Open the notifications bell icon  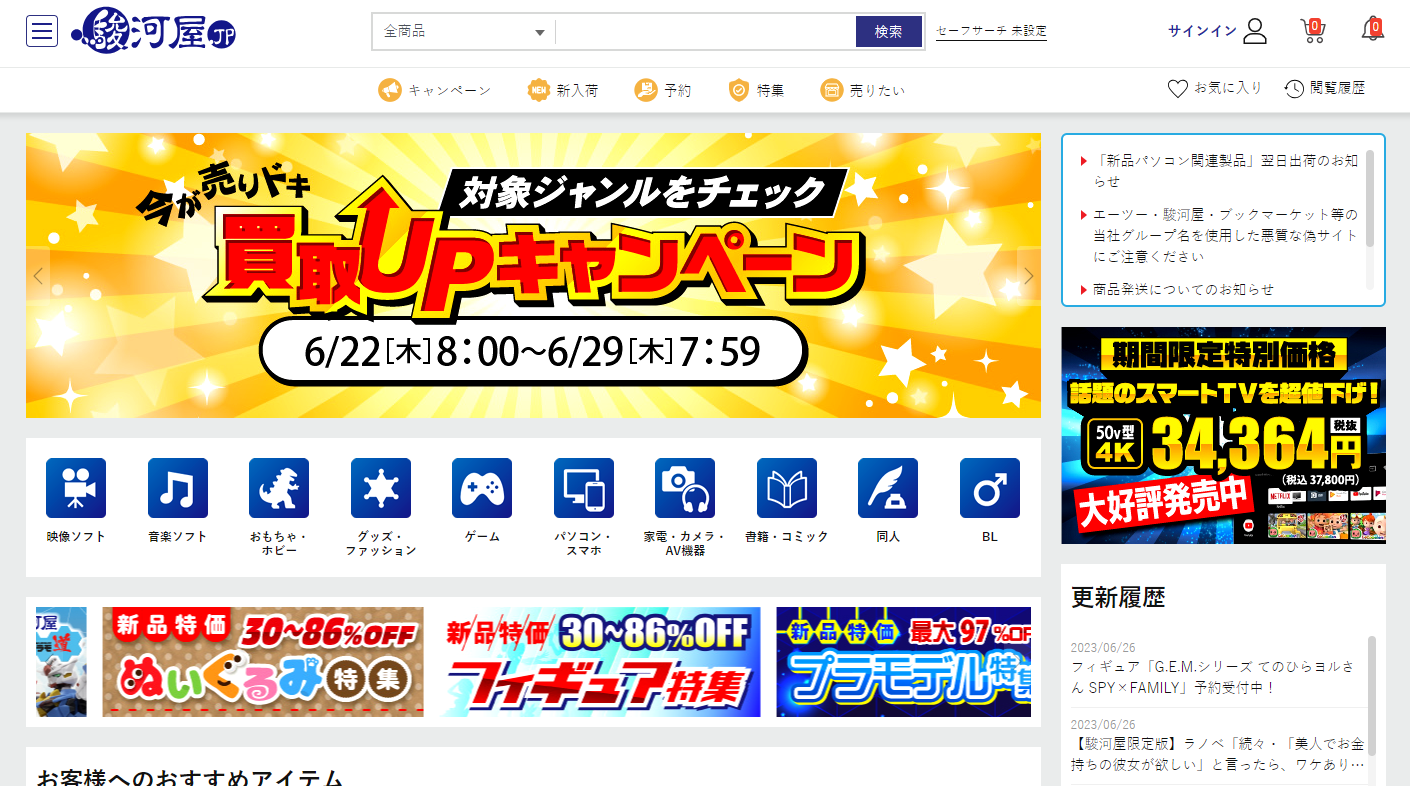[1372, 30]
